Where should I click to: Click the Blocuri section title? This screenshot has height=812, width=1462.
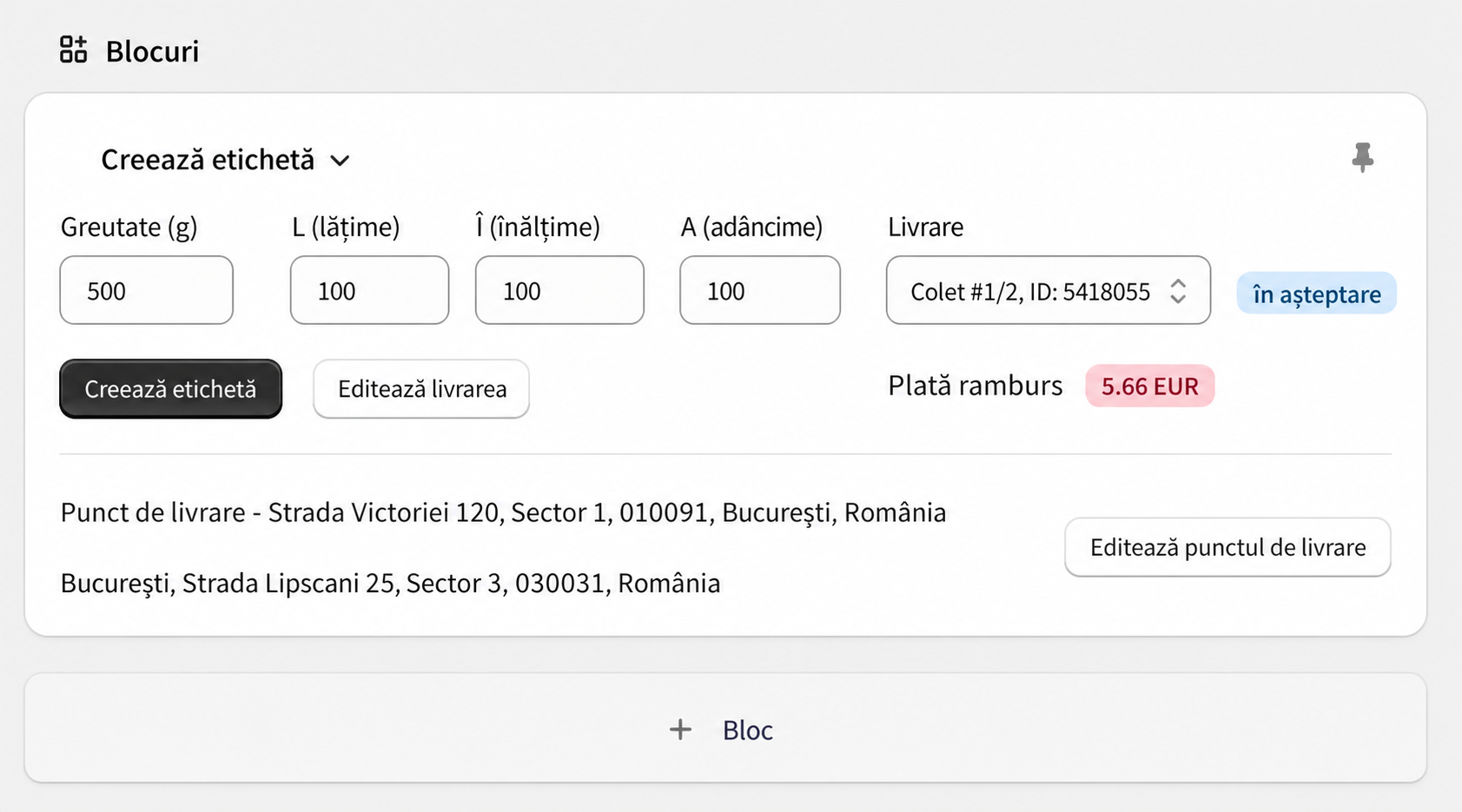152,51
